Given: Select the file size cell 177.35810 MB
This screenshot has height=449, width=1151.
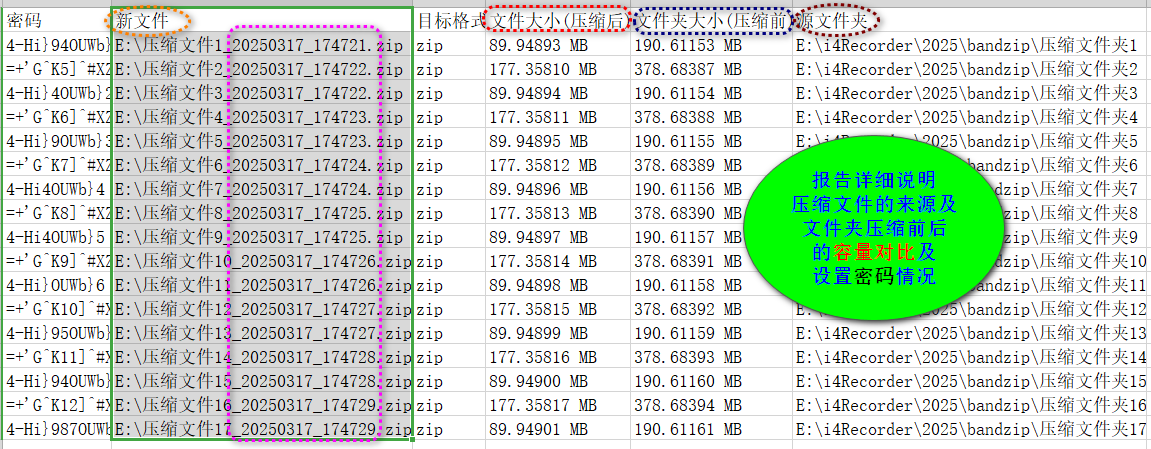Looking at the screenshot, I should point(558,70).
